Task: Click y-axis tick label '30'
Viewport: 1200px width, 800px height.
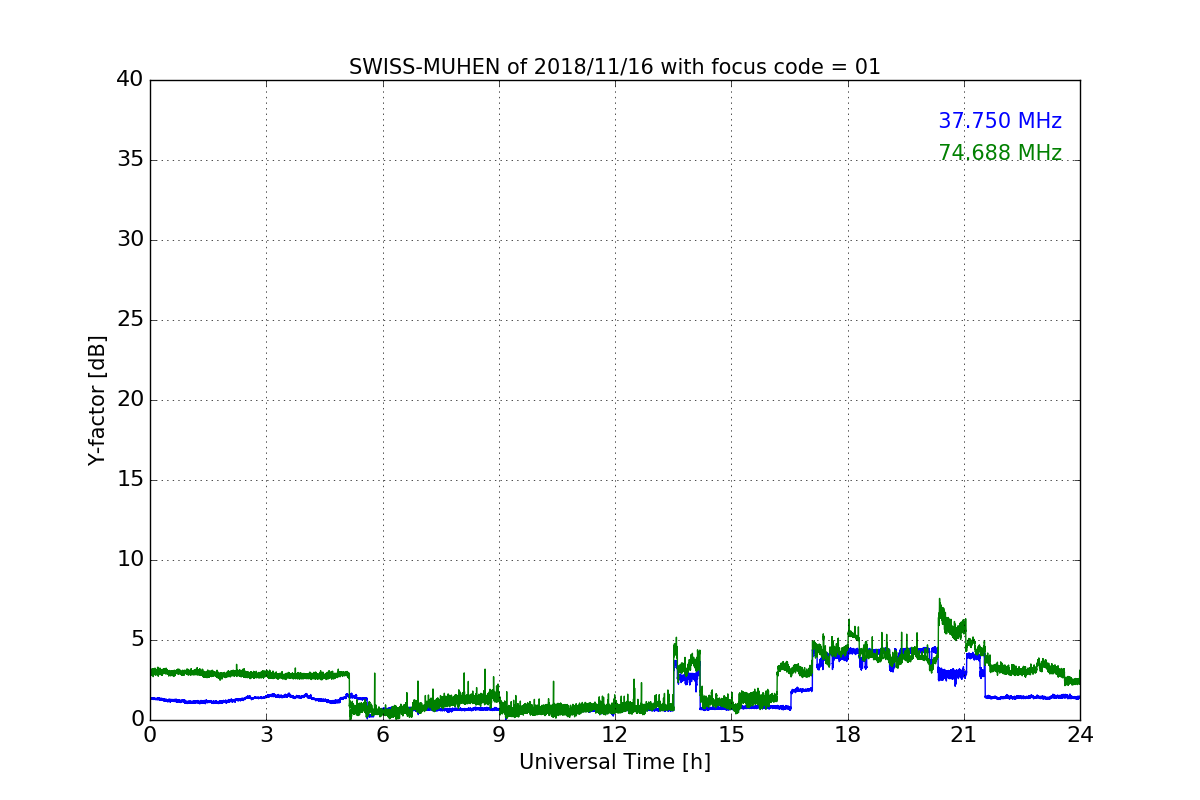Action: (130, 240)
